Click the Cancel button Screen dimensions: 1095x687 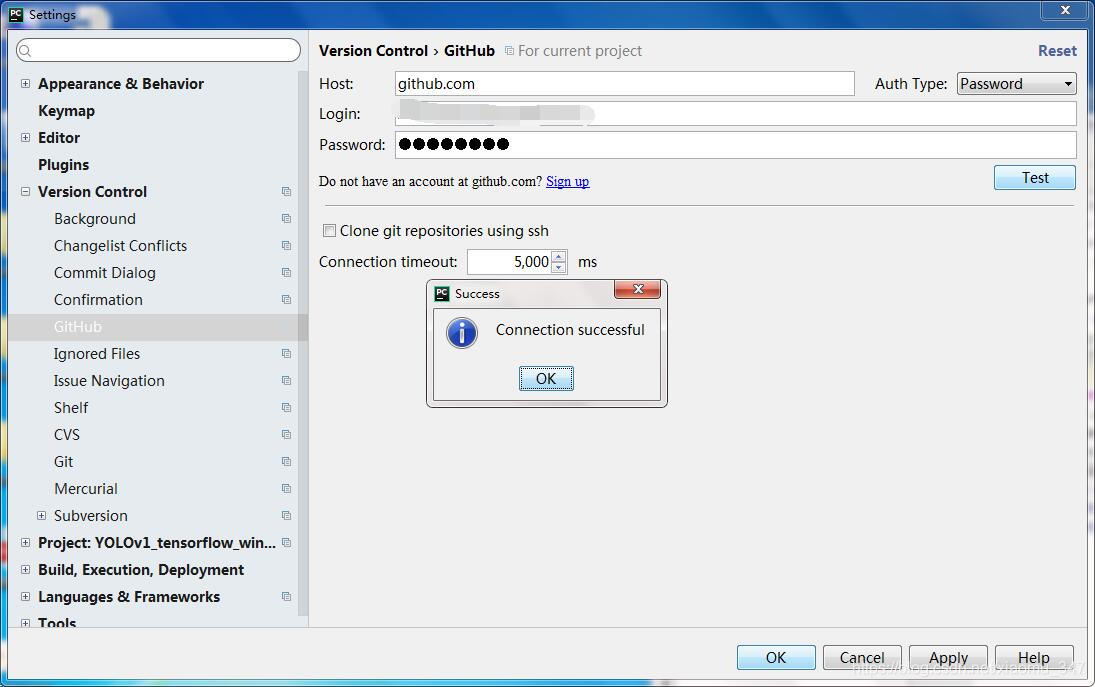[x=862, y=658]
